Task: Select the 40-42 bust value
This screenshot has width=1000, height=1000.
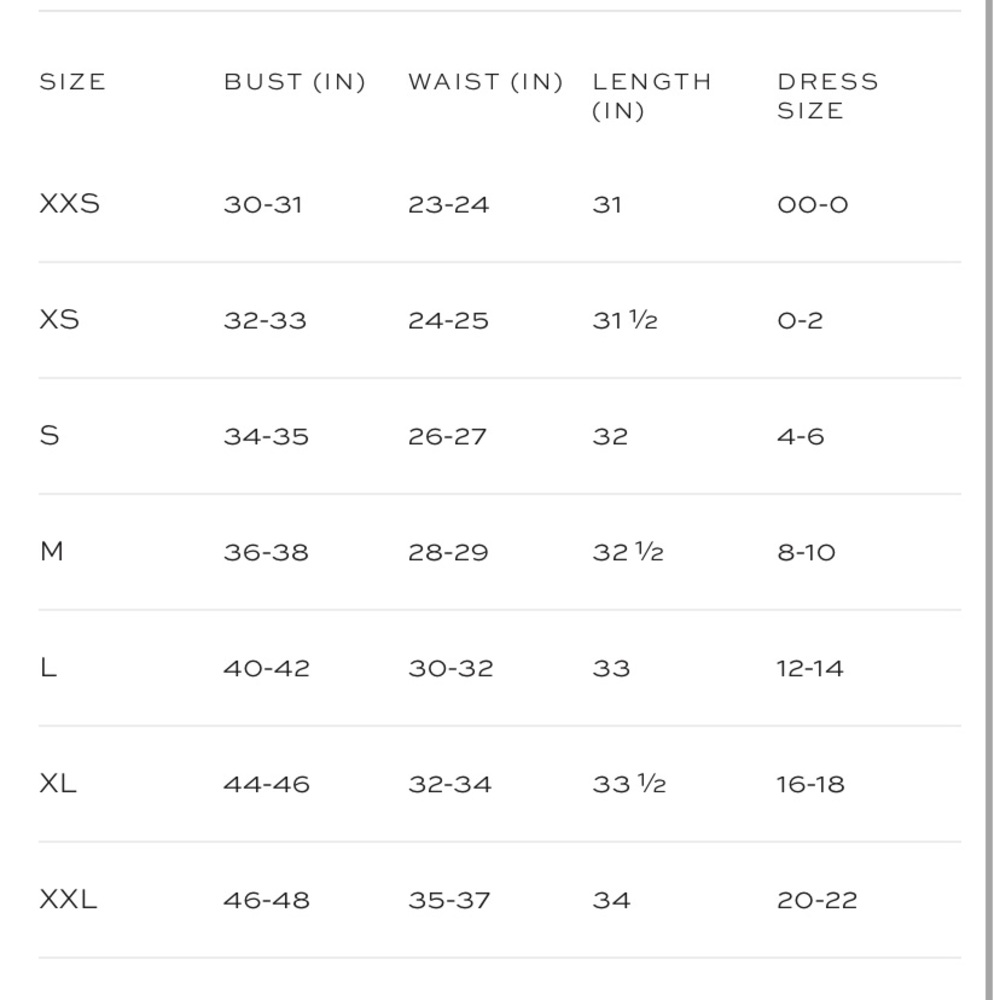Action: pyautogui.click(x=267, y=668)
